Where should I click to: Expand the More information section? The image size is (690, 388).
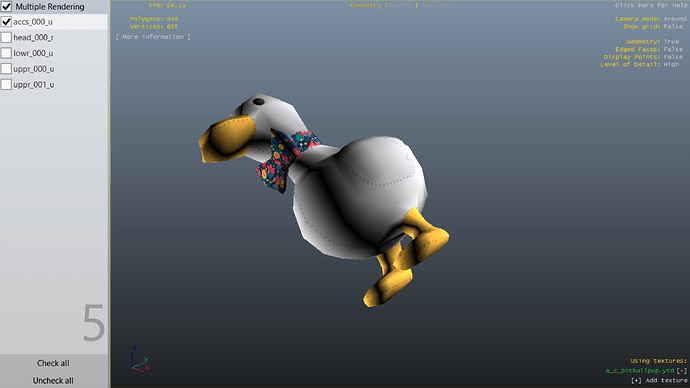[x=153, y=37]
